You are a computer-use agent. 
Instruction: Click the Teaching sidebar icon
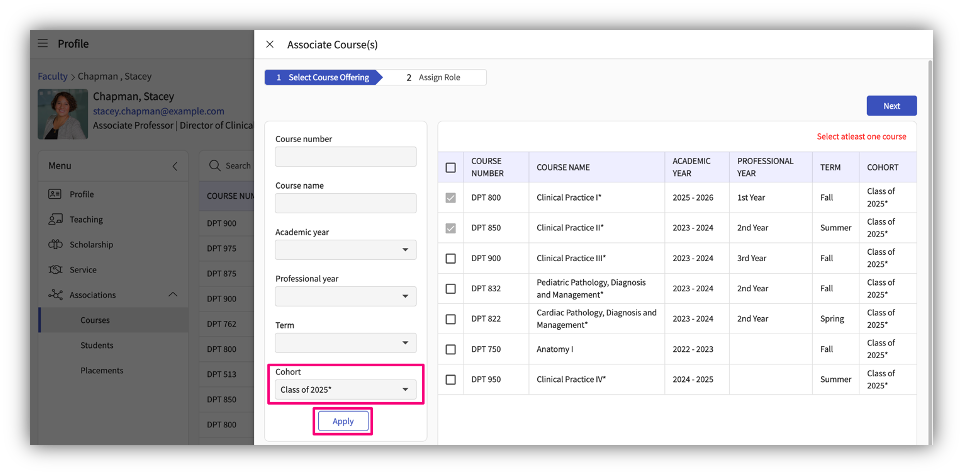[55, 219]
